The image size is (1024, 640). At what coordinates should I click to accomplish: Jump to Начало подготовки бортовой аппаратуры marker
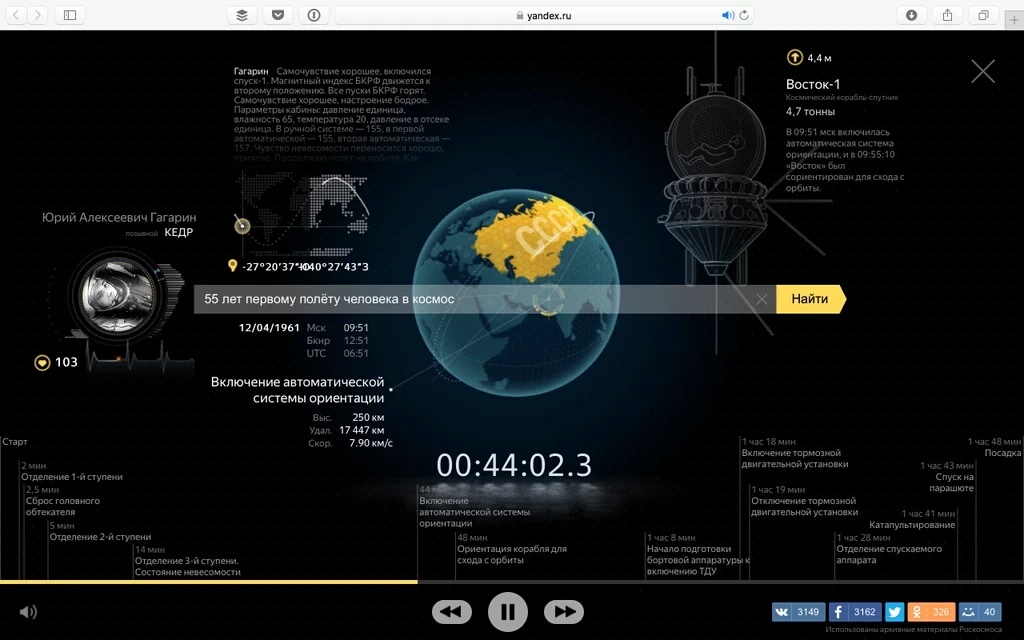point(698,554)
